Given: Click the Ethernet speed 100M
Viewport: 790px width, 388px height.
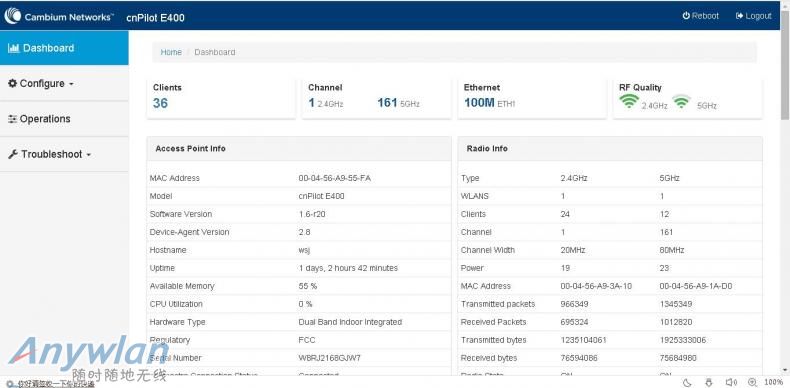Looking at the screenshot, I should coord(479,103).
